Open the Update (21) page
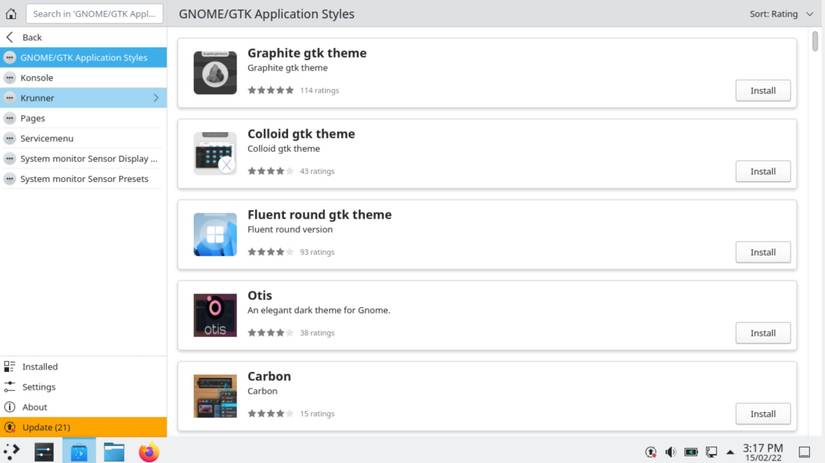The width and height of the screenshot is (825, 463). pyautogui.click(x=83, y=427)
